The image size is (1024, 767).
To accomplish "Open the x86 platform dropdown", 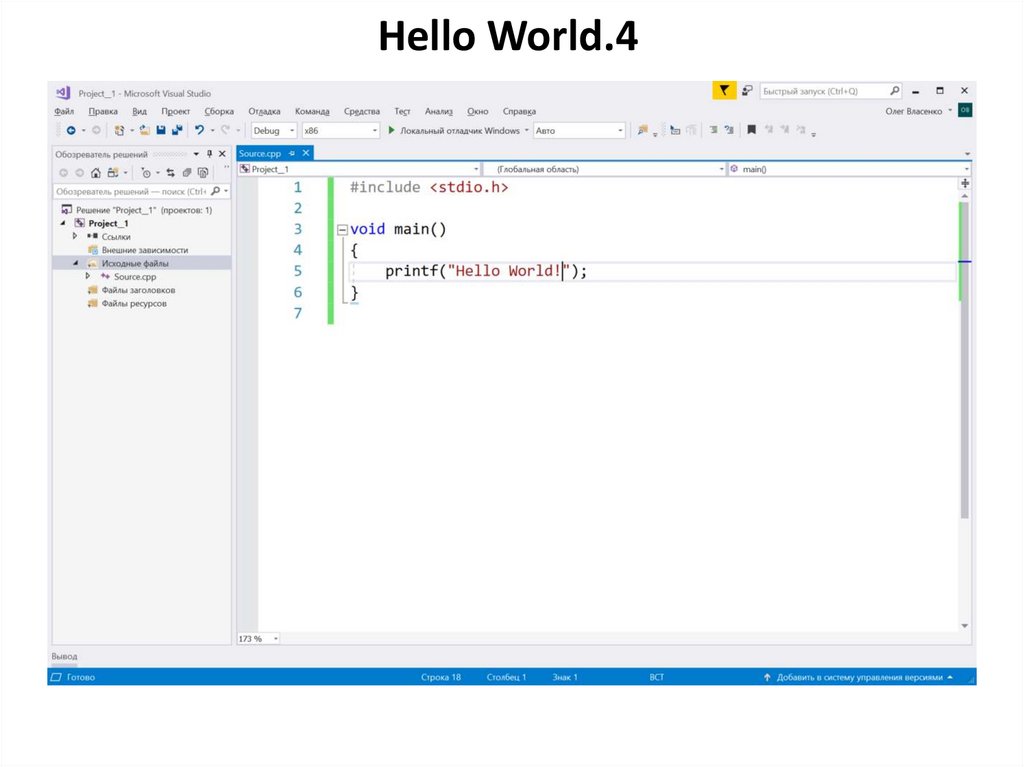I will (340, 130).
